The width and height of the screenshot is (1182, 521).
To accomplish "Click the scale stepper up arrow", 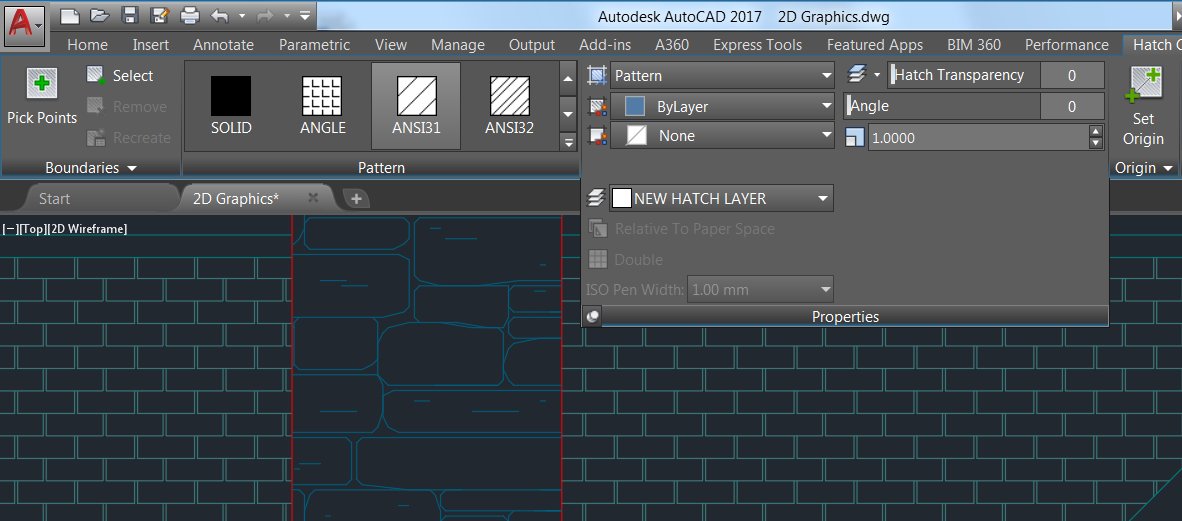I will [1096, 132].
